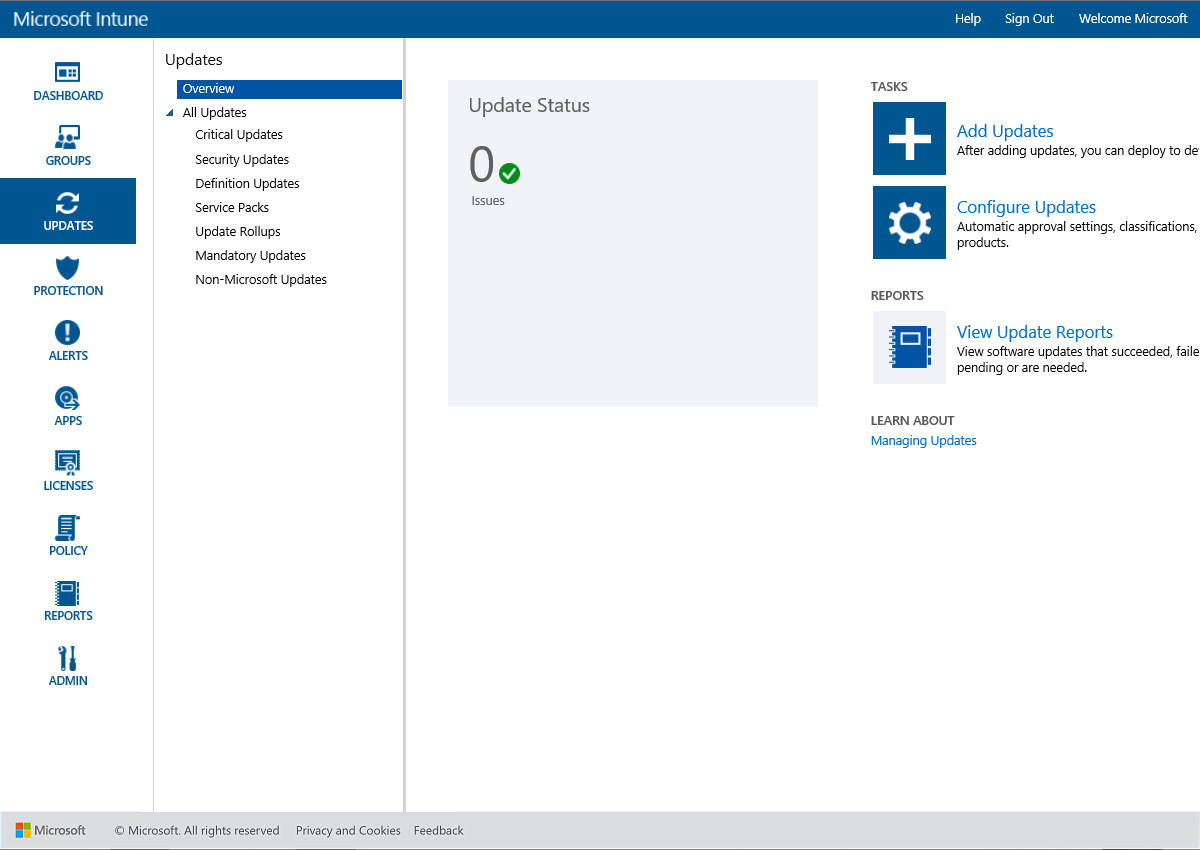Click the Help link in header

pos(968,19)
